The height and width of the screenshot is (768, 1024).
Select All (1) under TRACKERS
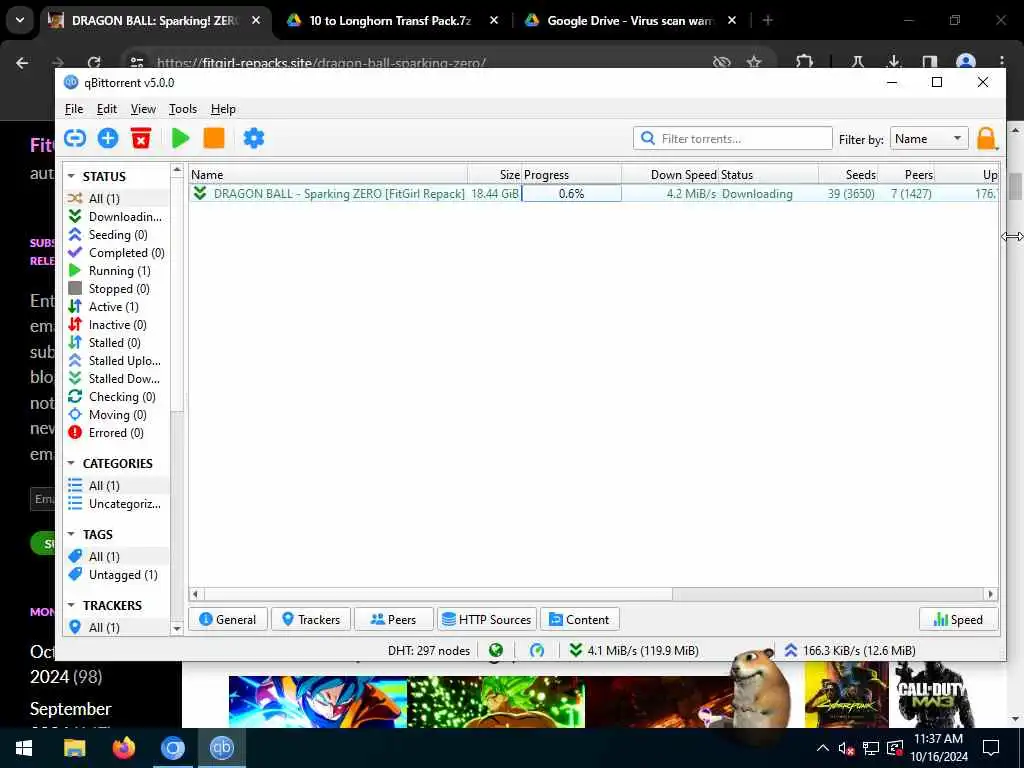[116, 627]
